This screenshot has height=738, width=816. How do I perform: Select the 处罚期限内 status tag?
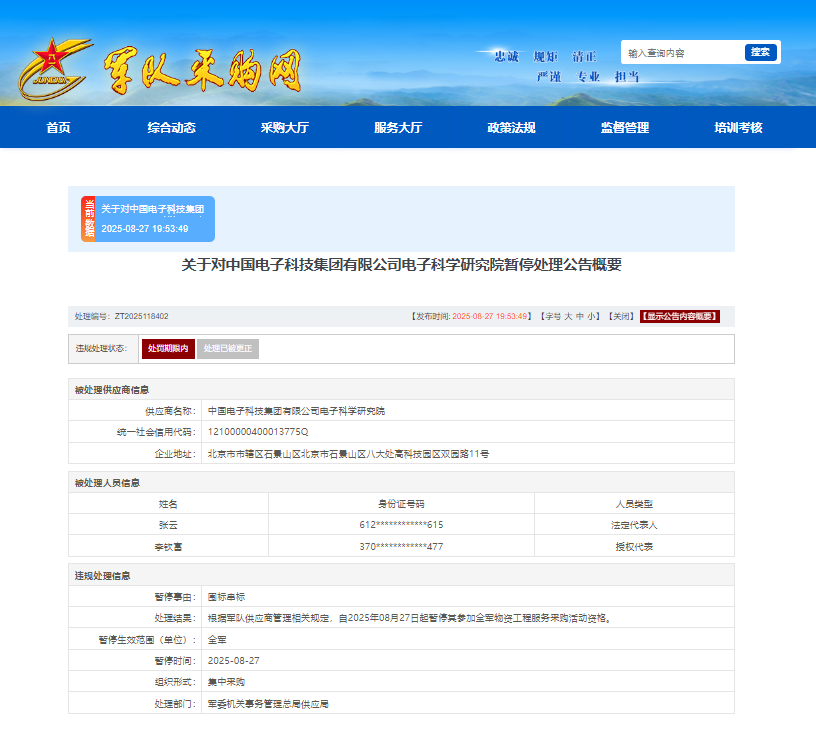point(168,349)
